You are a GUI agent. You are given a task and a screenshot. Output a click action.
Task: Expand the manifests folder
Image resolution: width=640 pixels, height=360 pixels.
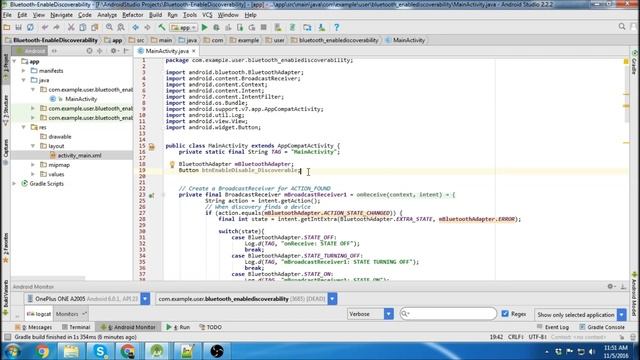click(24, 71)
